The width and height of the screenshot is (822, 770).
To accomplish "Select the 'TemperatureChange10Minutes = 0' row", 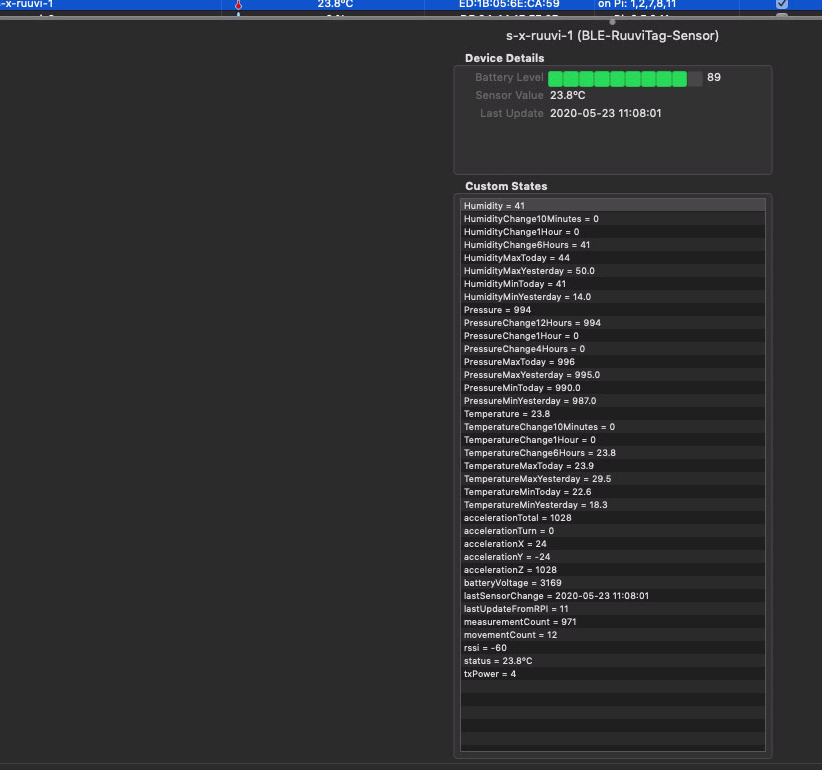I will point(612,427).
